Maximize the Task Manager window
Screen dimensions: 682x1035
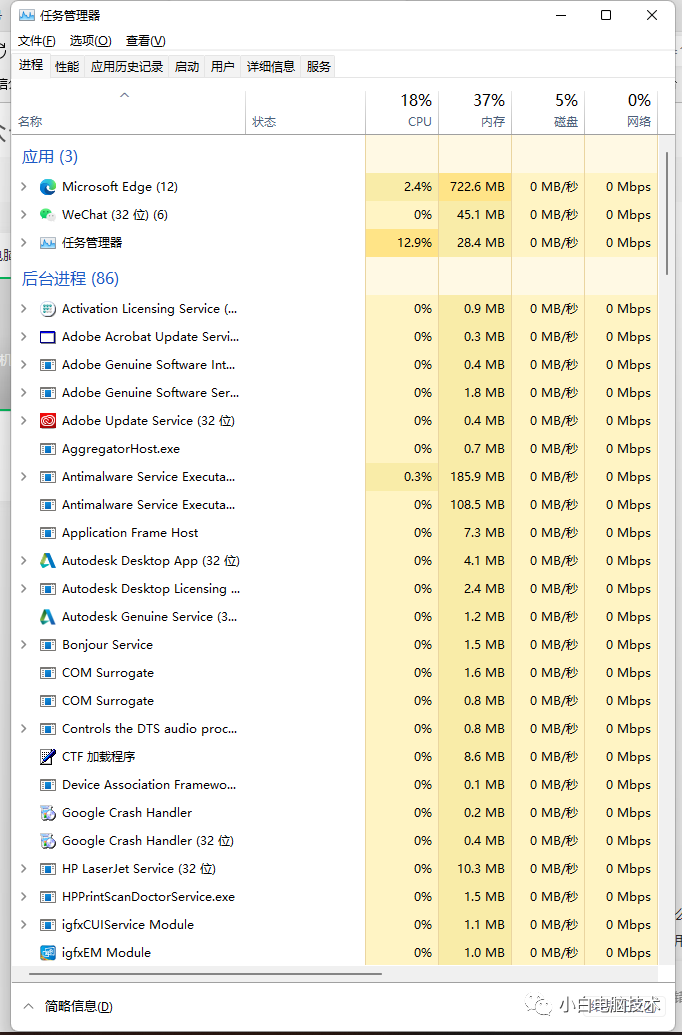pos(605,15)
